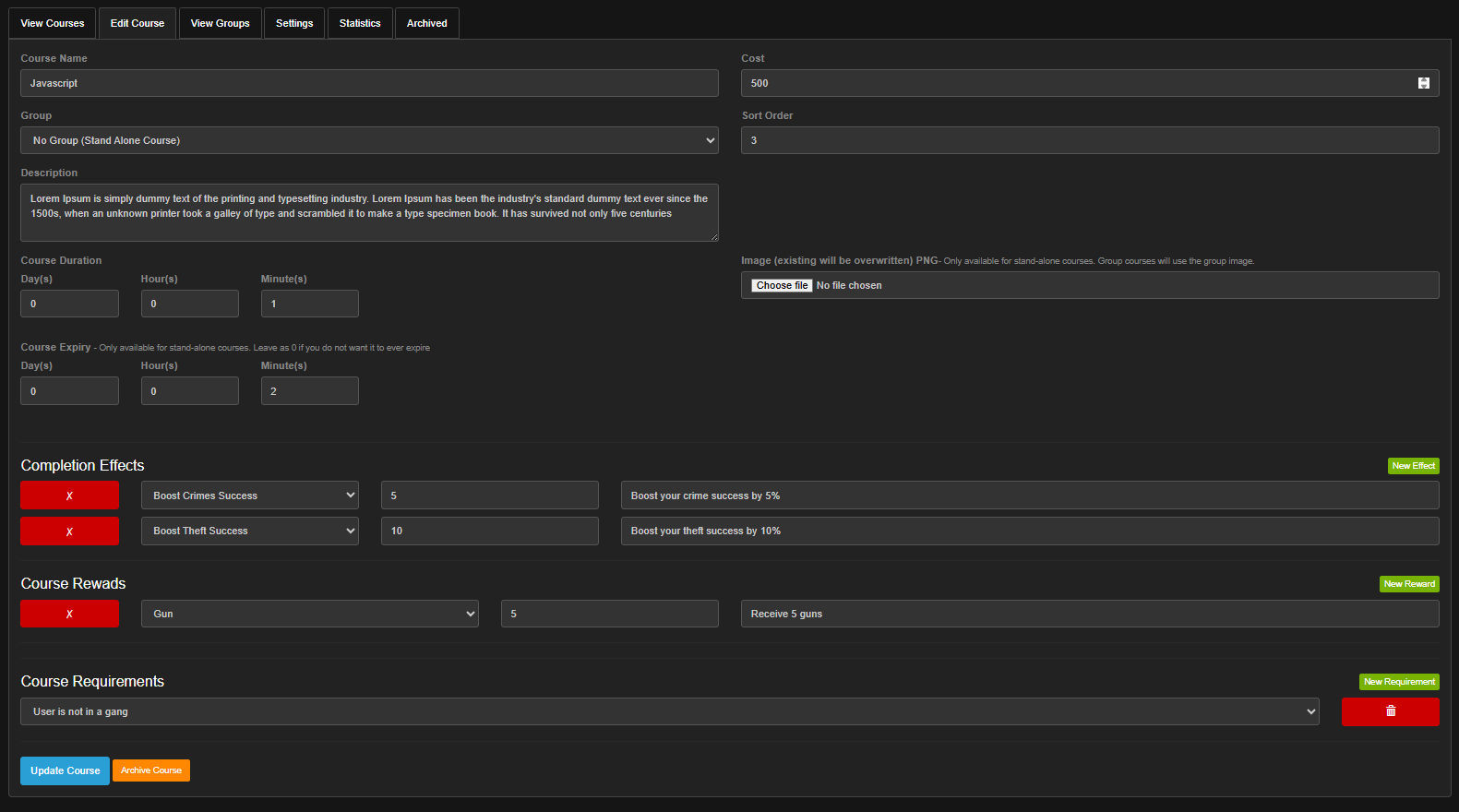Open the Statistics tab

(x=360, y=23)
